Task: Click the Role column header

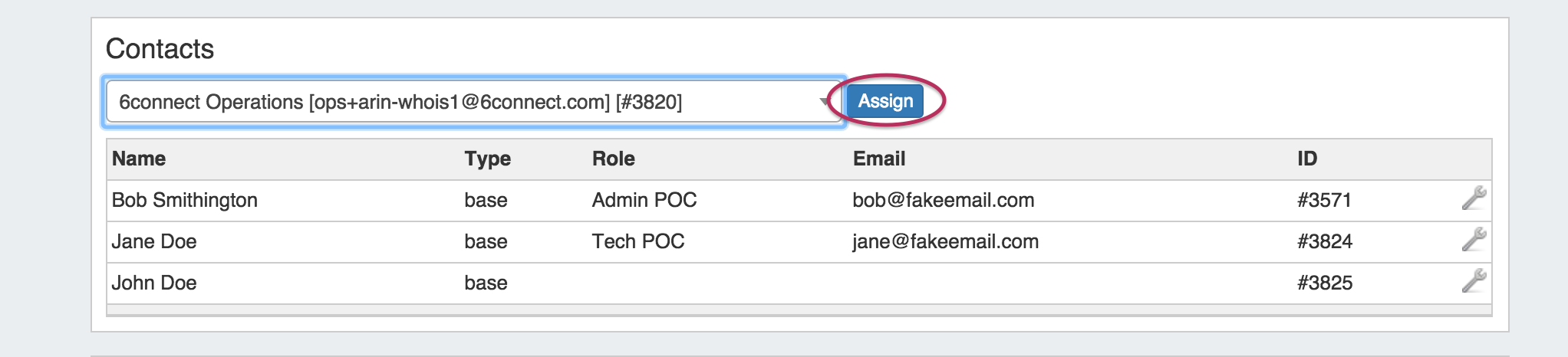Action: [x=613, y=159]
